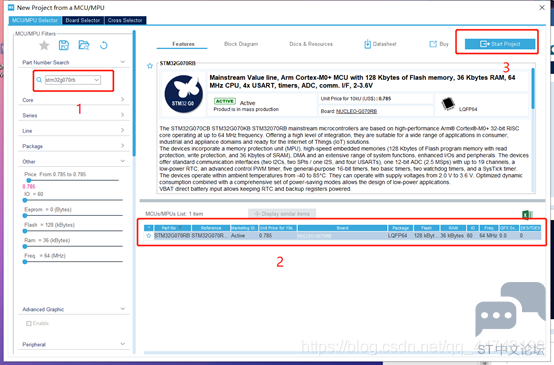Sort by Unit Price for 10k column
The height and width of the screenshot is (365, 554).
tap(278, 228)
